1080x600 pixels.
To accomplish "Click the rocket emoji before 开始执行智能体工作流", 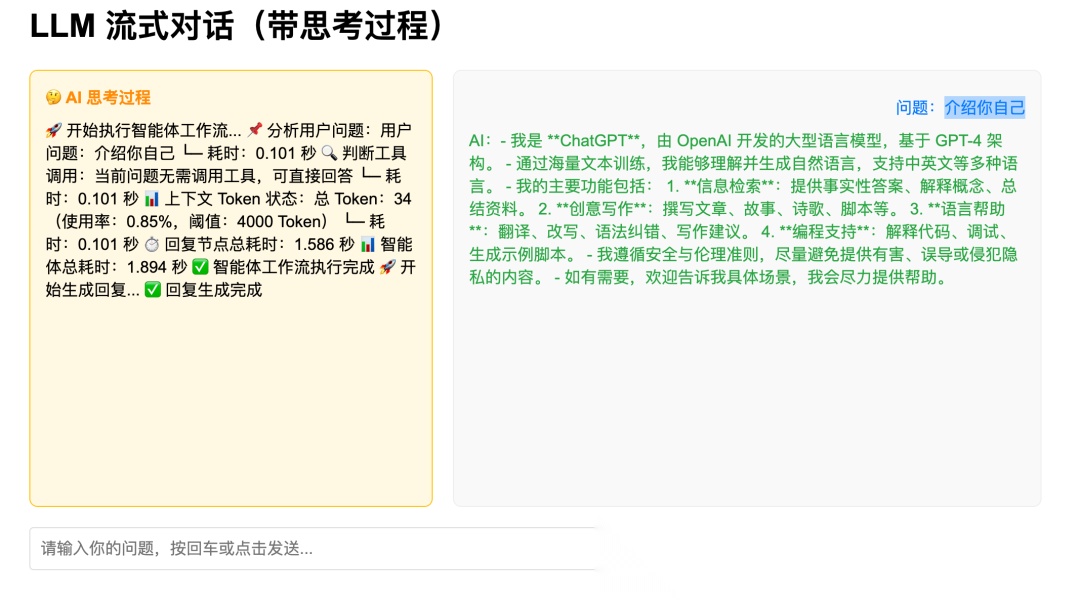I will tap(53, 130).
